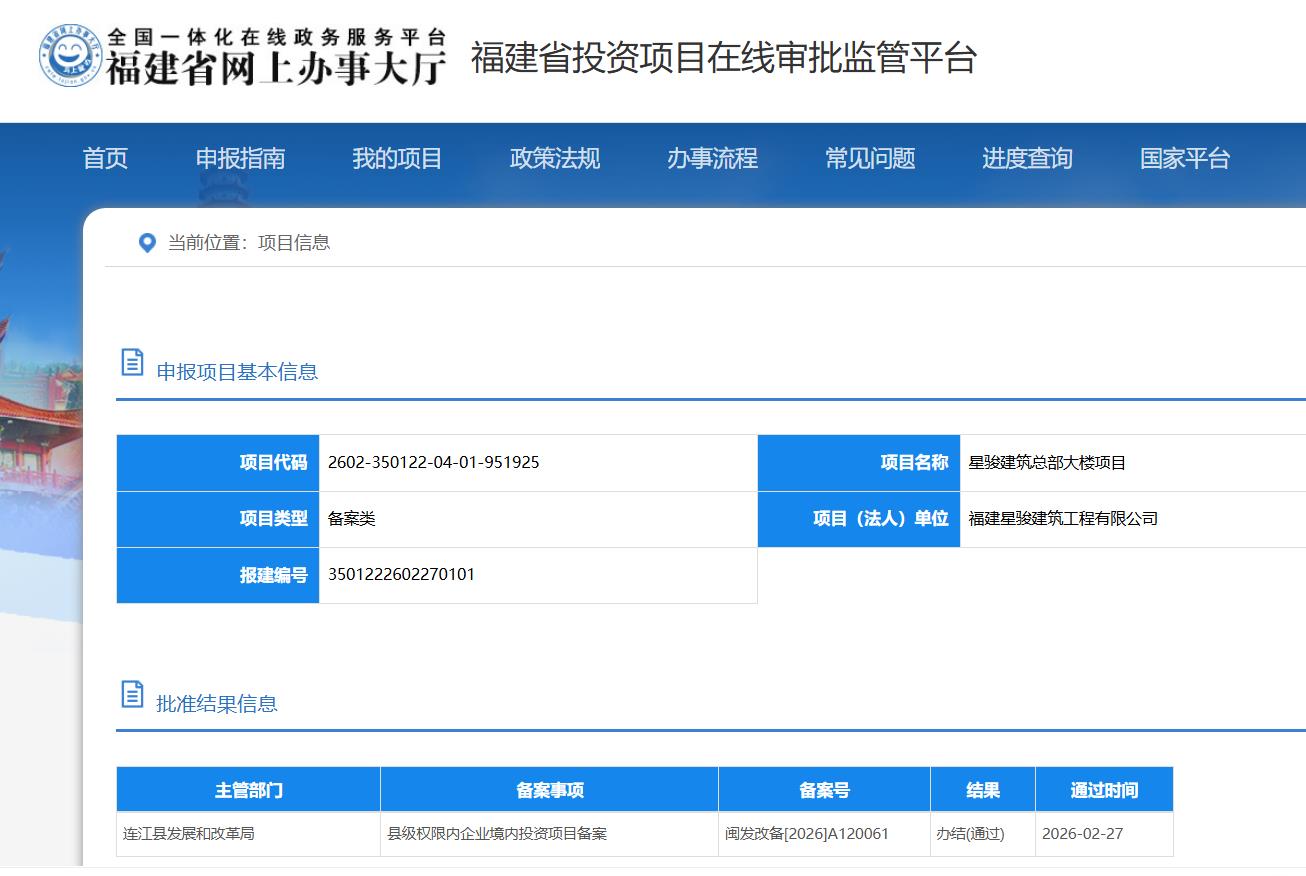Click the document icon beside 申报项目基本信息
Screen dimensions: 1306x876
132,363
